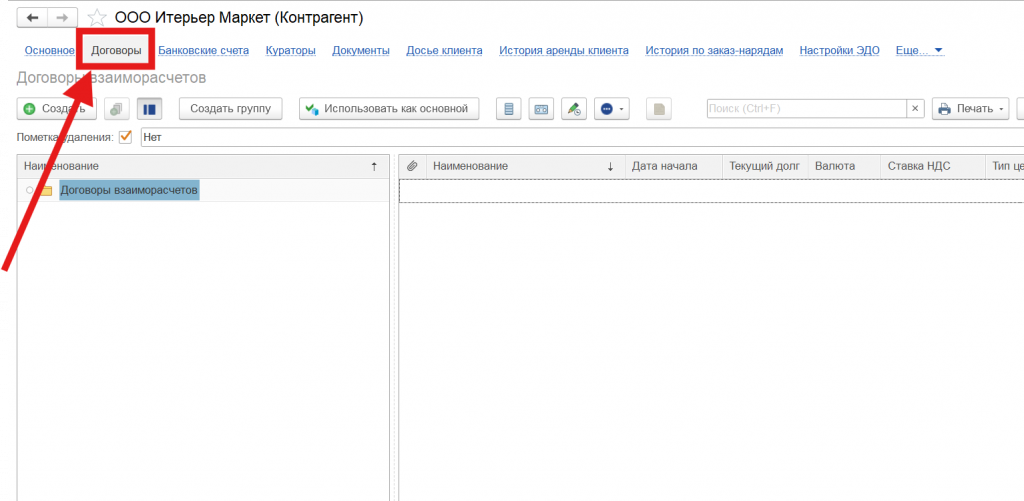Open the Печать dropdown menu
This screenshot has height=501, width=1024.
pos(970,109)
